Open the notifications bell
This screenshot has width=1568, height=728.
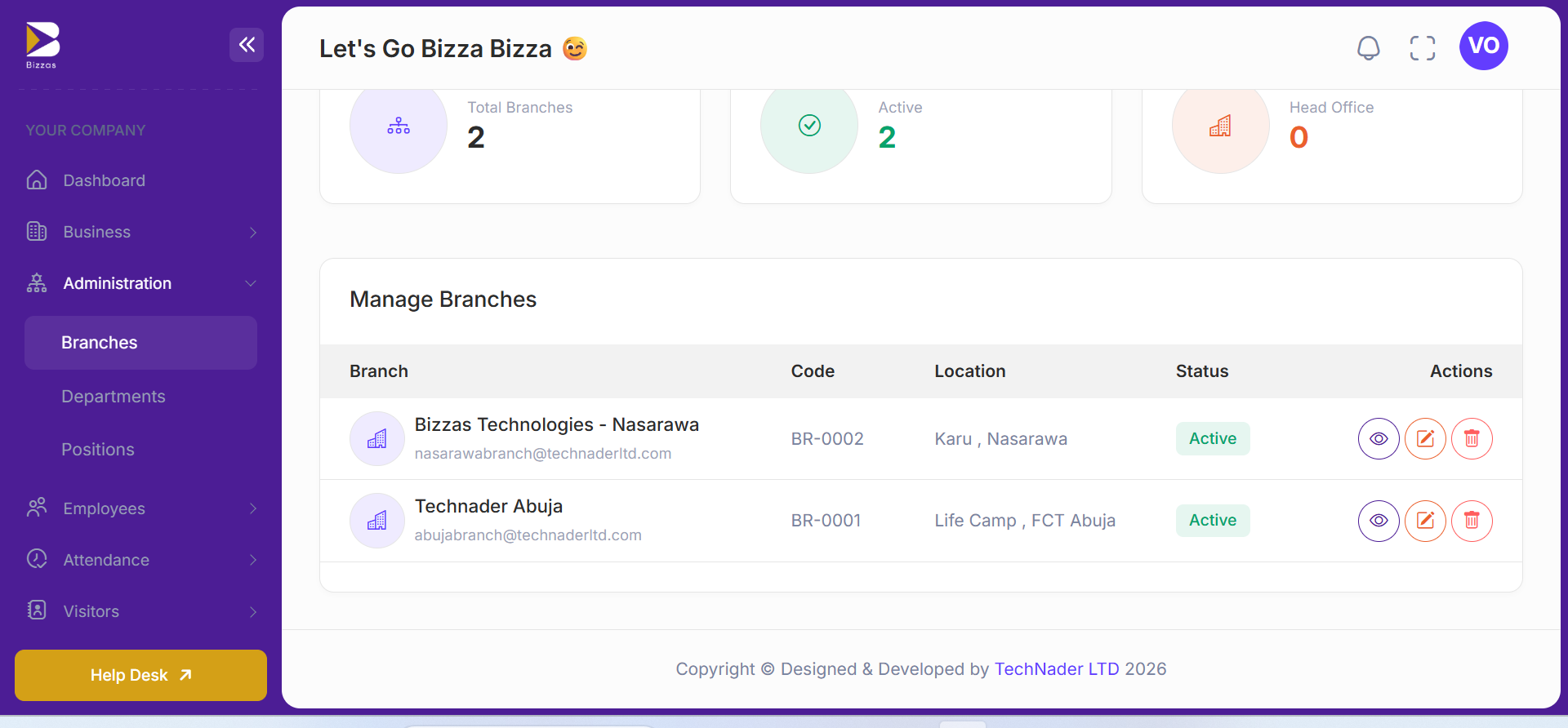1369,48
